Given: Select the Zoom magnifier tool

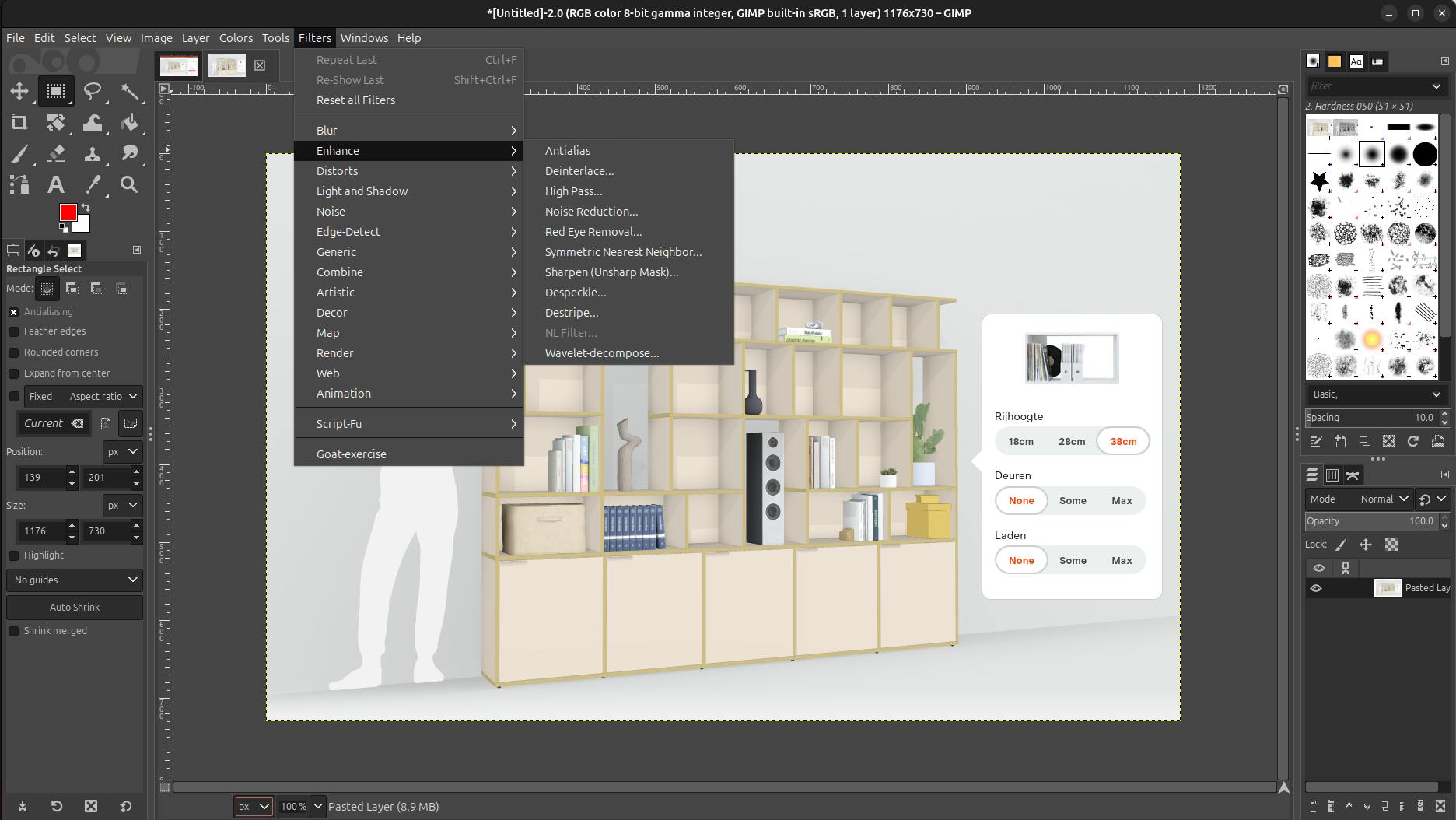Looking at the screenshot, I should point(129,184).
